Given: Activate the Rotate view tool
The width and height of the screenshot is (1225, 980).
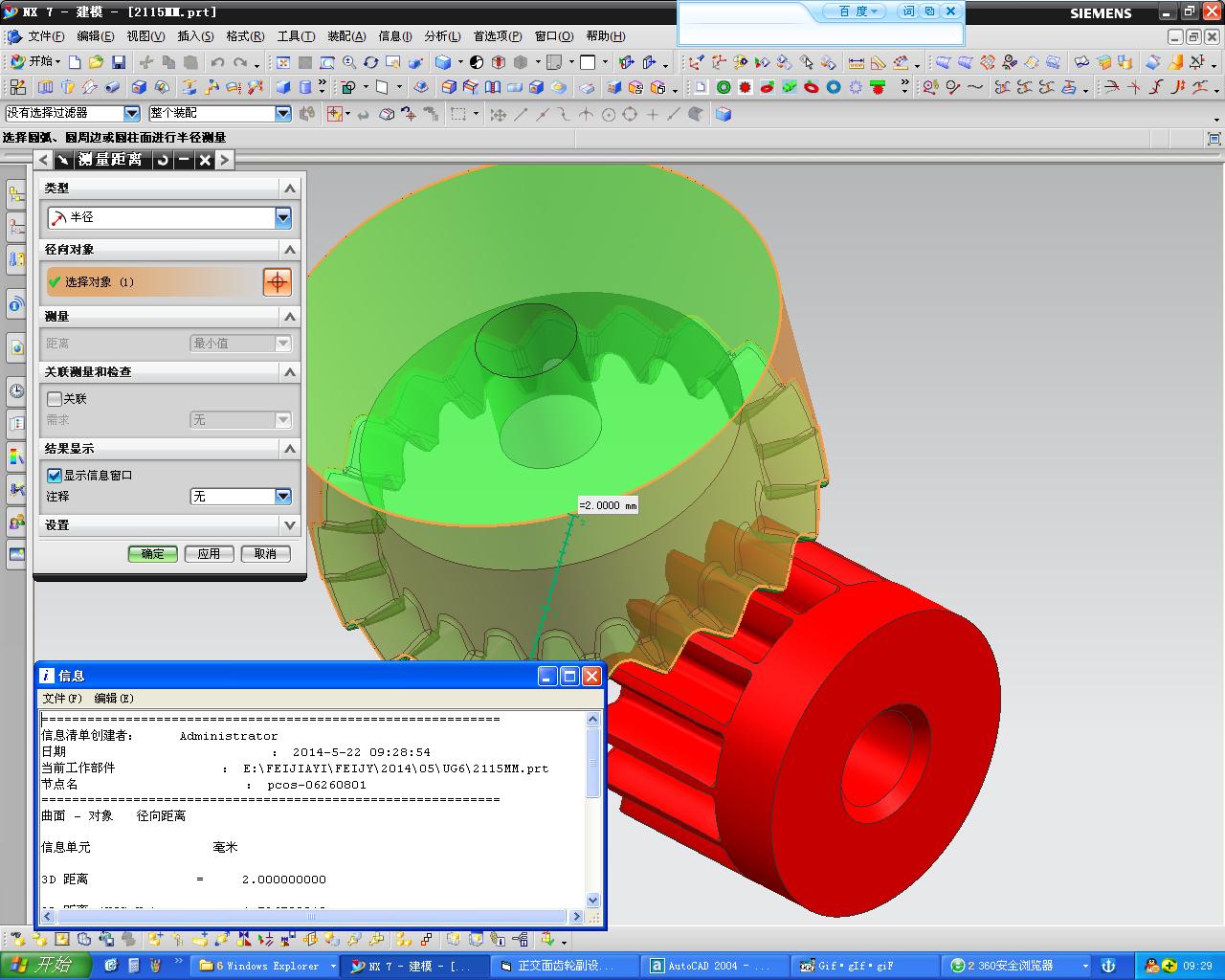Looking at the screenshot, I should (371, 62).
